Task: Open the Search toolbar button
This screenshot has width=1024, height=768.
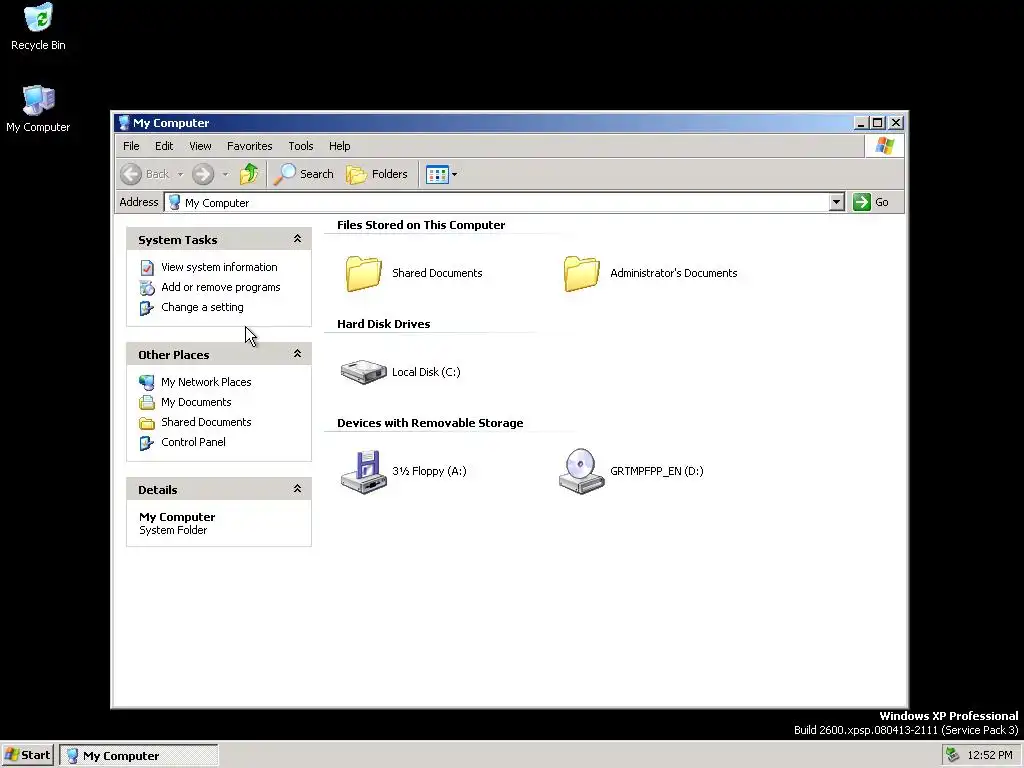Action: click(x=304, y=174)
